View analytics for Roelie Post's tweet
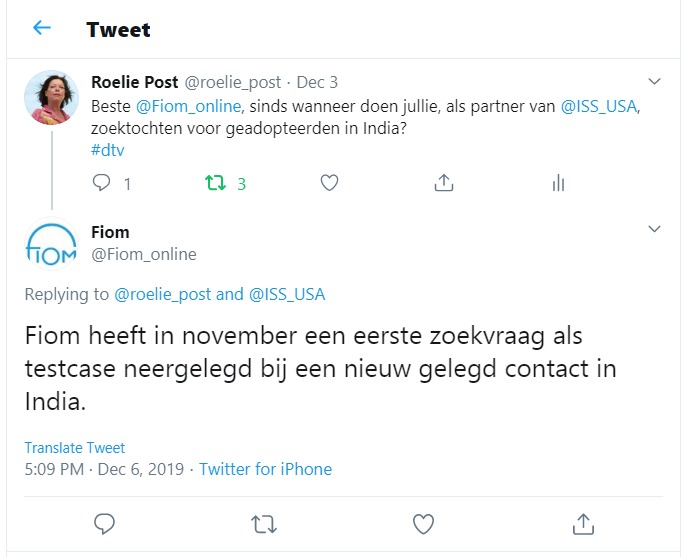The image size is (681, 557). (558, 183)
